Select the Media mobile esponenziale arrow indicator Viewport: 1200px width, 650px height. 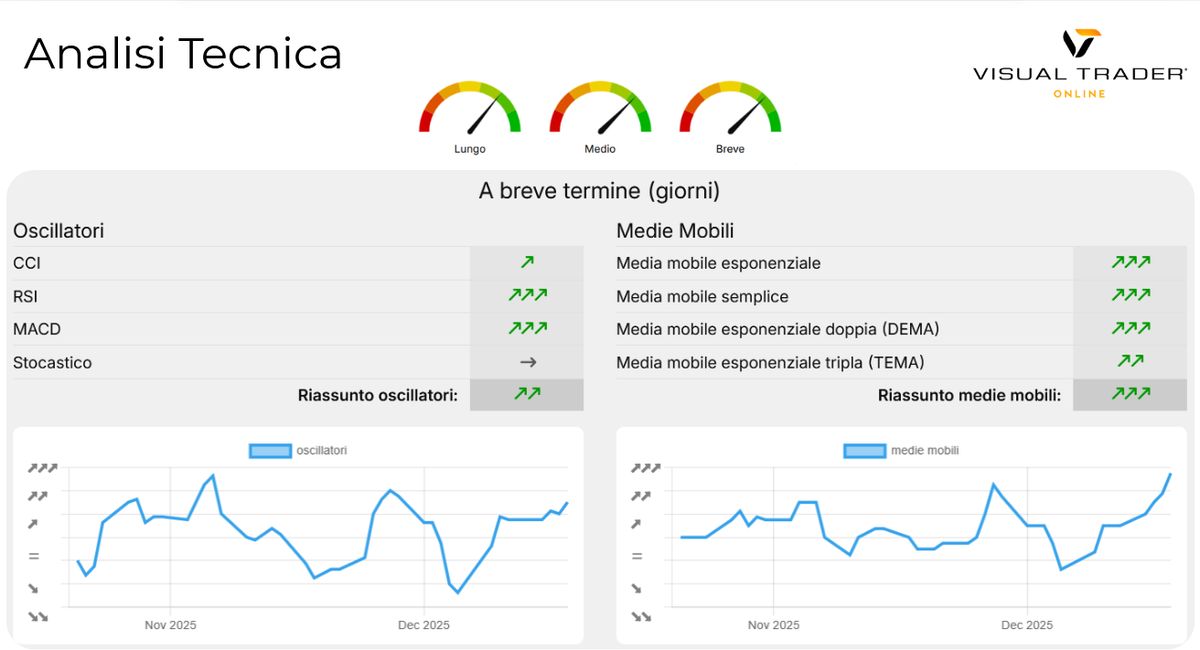click(1130, 262)
